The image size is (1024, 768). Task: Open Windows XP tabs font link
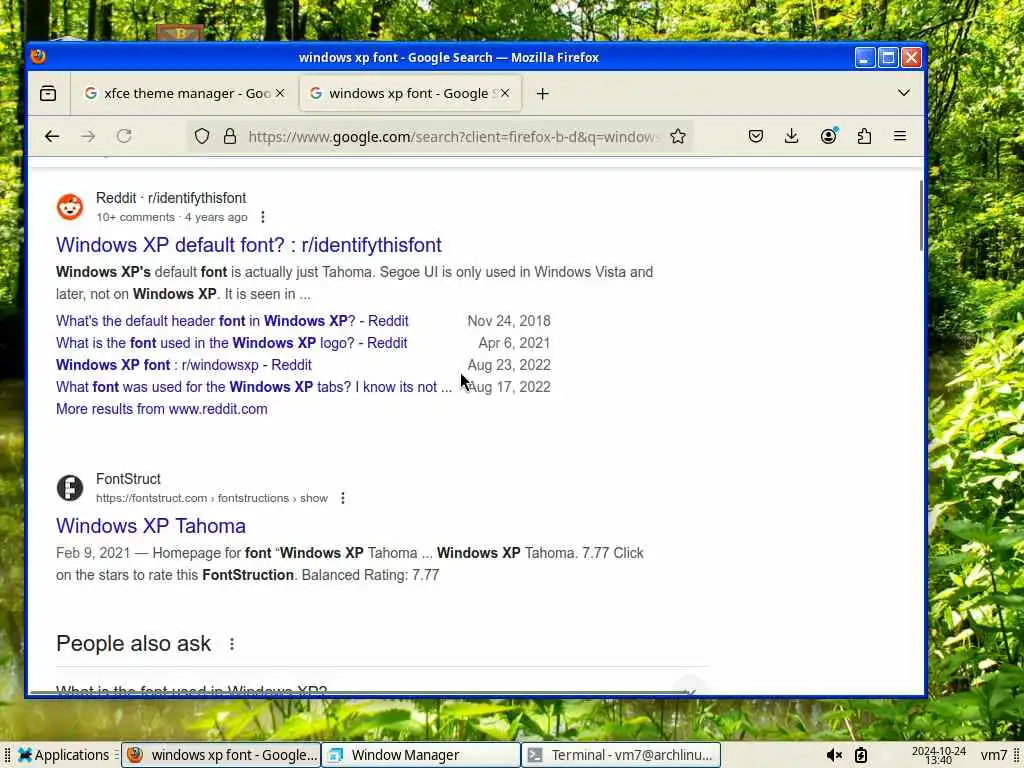click(x=253, y=387)
